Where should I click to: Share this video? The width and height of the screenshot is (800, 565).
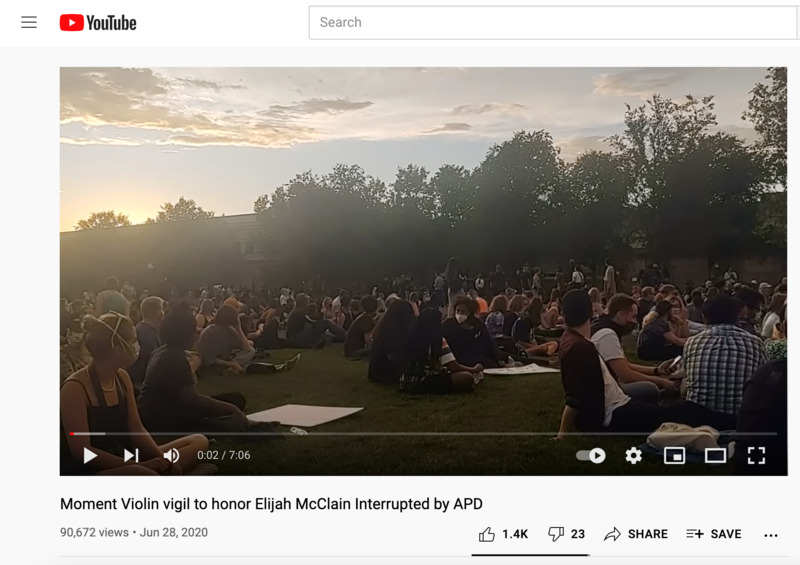pyautogui.click(x=636, y=534)
